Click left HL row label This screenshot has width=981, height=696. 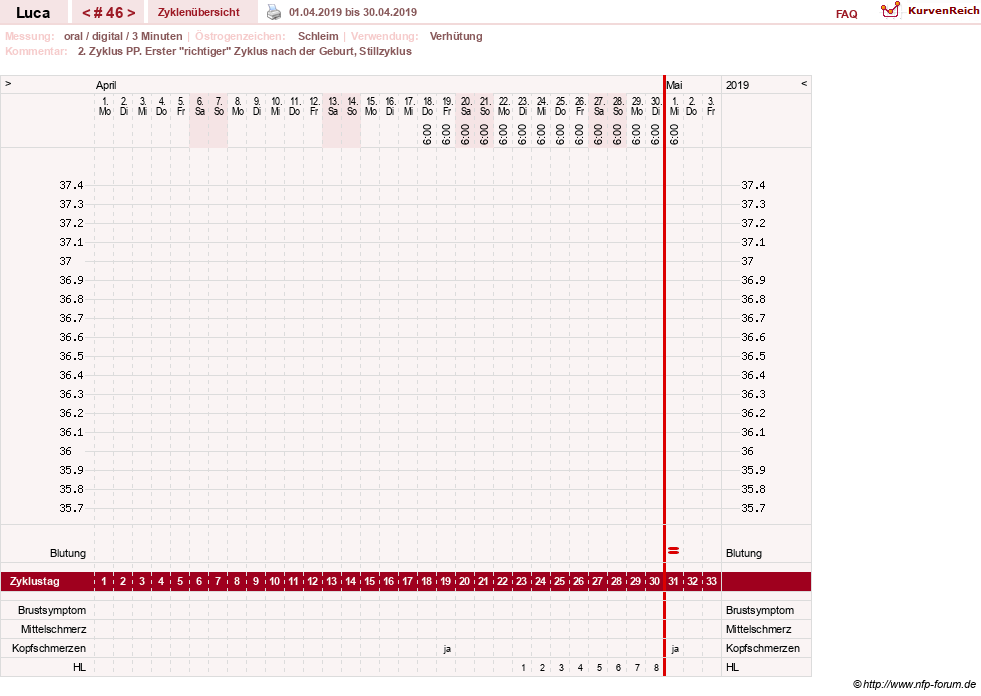tap(79, 667)
